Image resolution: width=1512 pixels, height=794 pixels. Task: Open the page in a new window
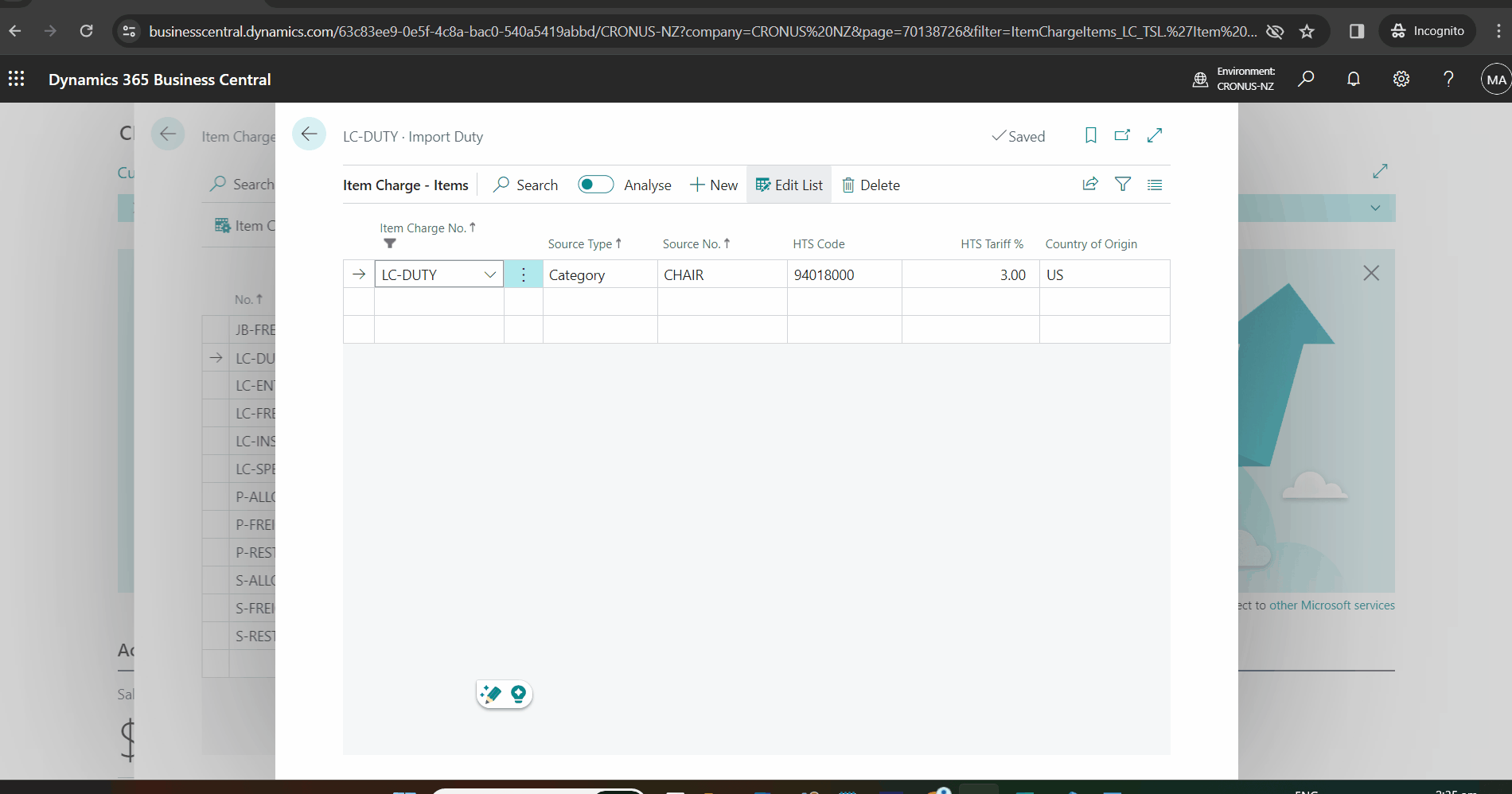point(1122,135)
